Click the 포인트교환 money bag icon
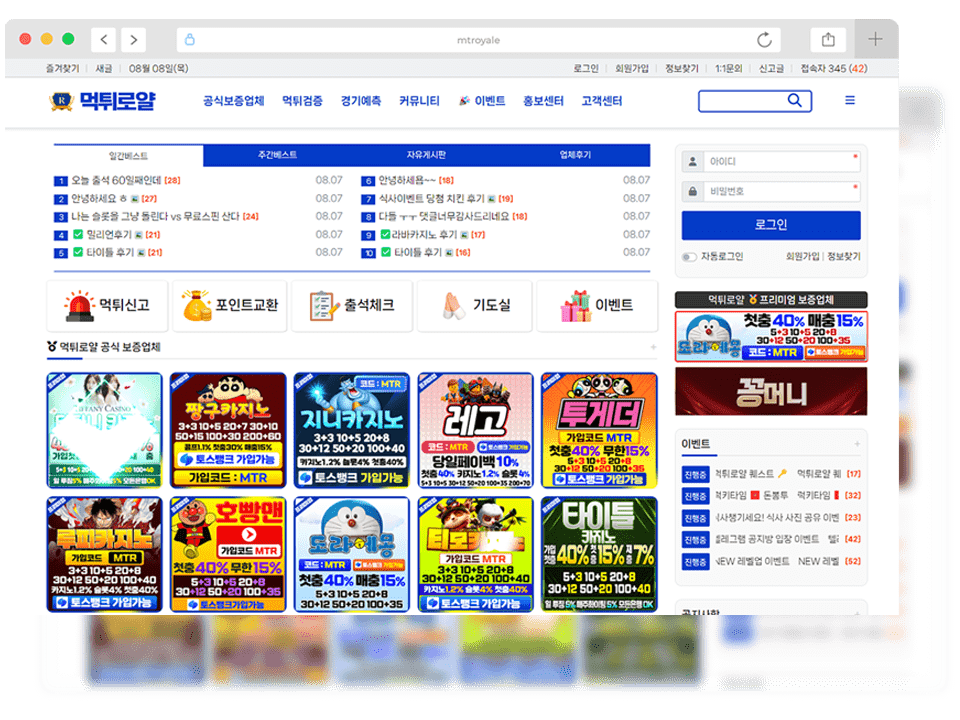 tap(197, 305)
